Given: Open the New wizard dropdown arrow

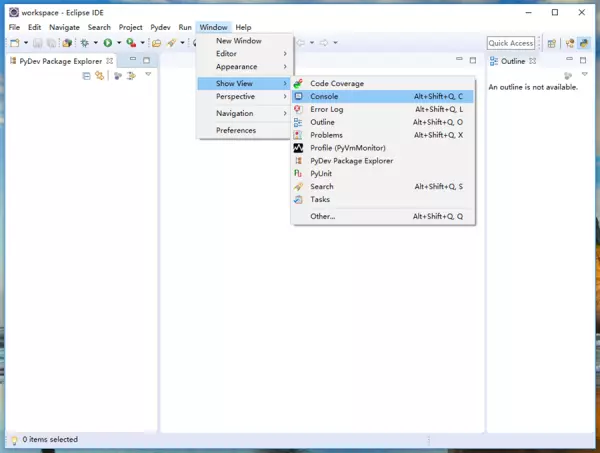Looking at the screenshot, I should coord(26,43).
